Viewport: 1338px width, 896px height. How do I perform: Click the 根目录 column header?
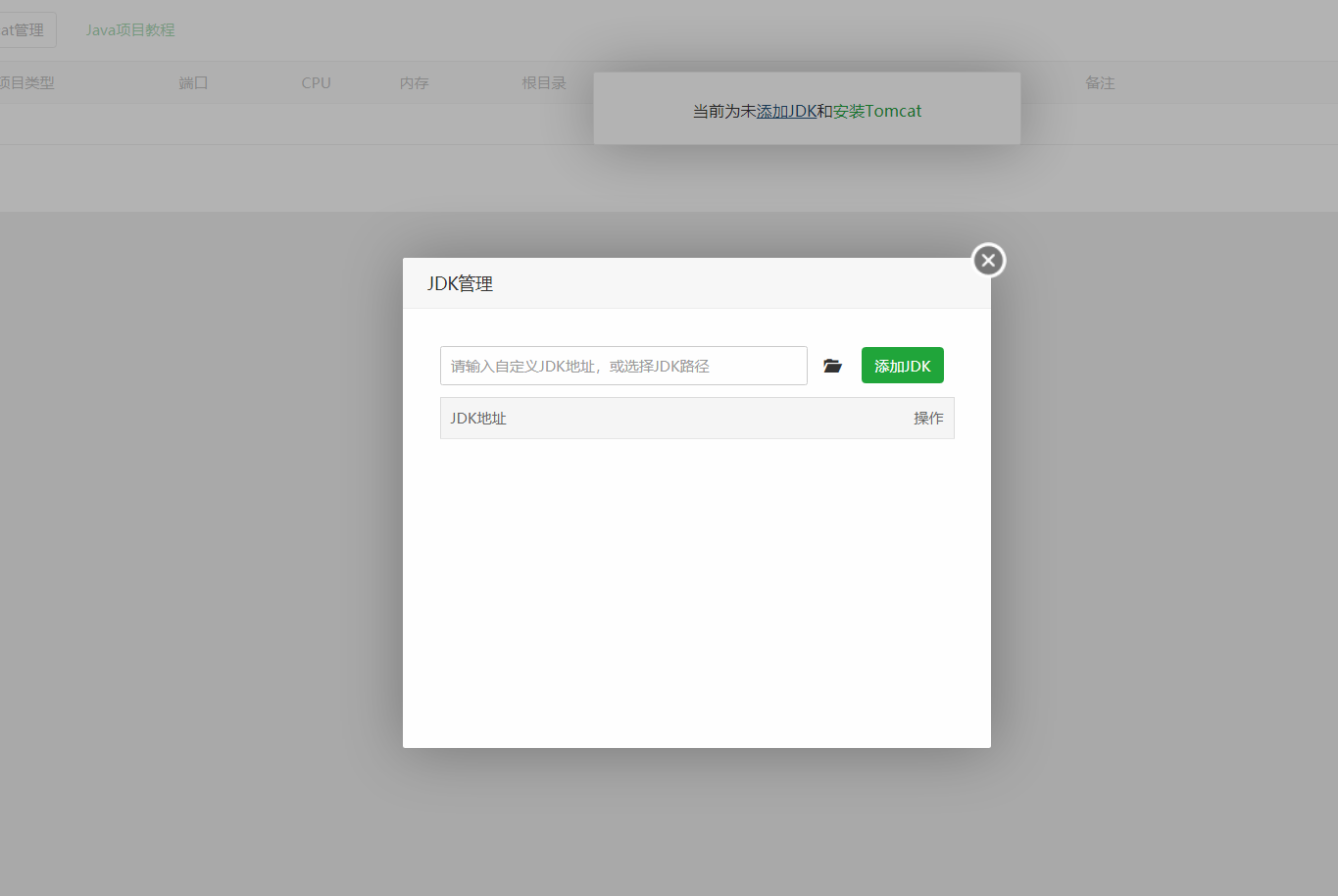[x=544, y=83]
